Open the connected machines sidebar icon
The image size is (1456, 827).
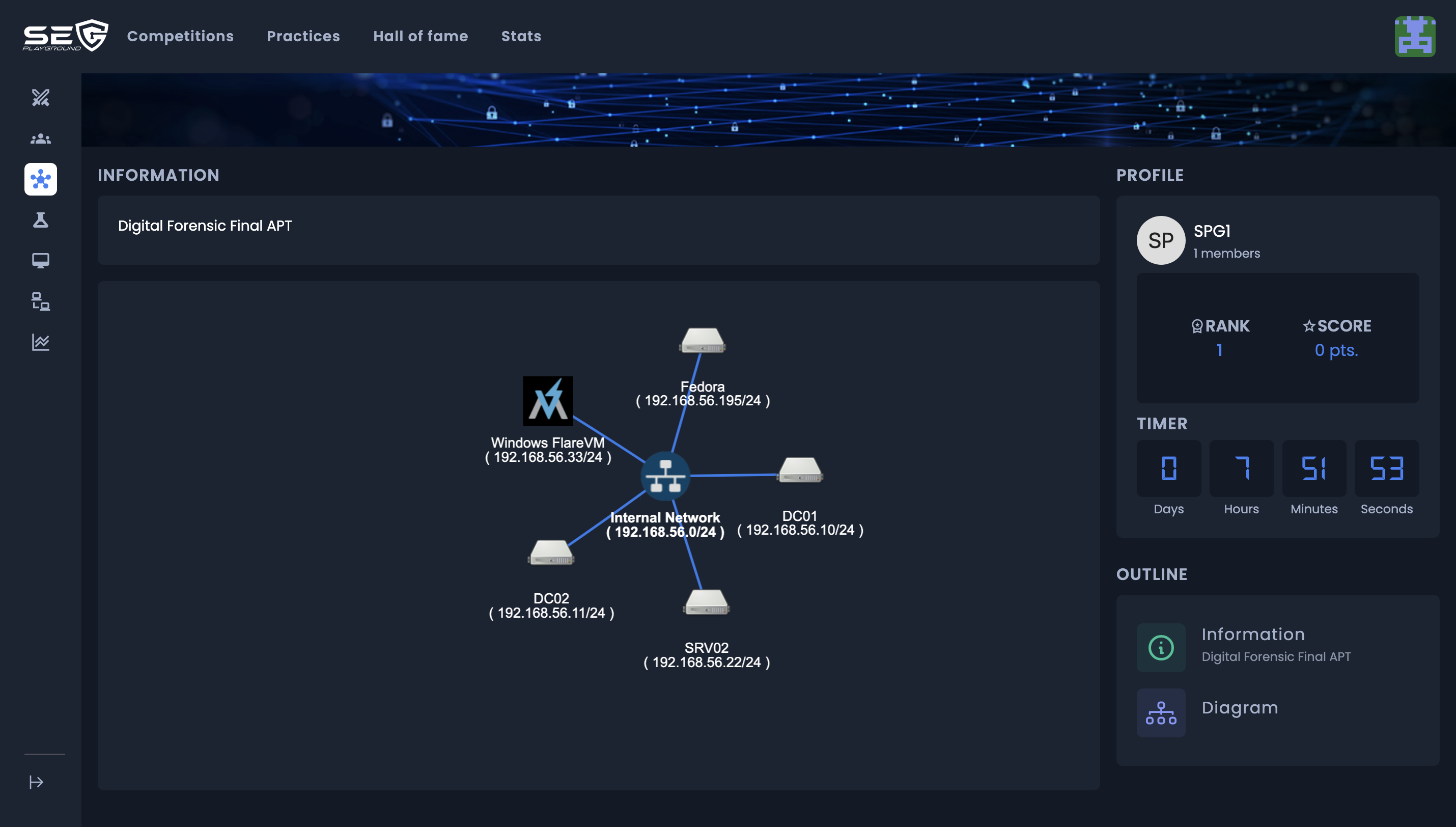40,301
